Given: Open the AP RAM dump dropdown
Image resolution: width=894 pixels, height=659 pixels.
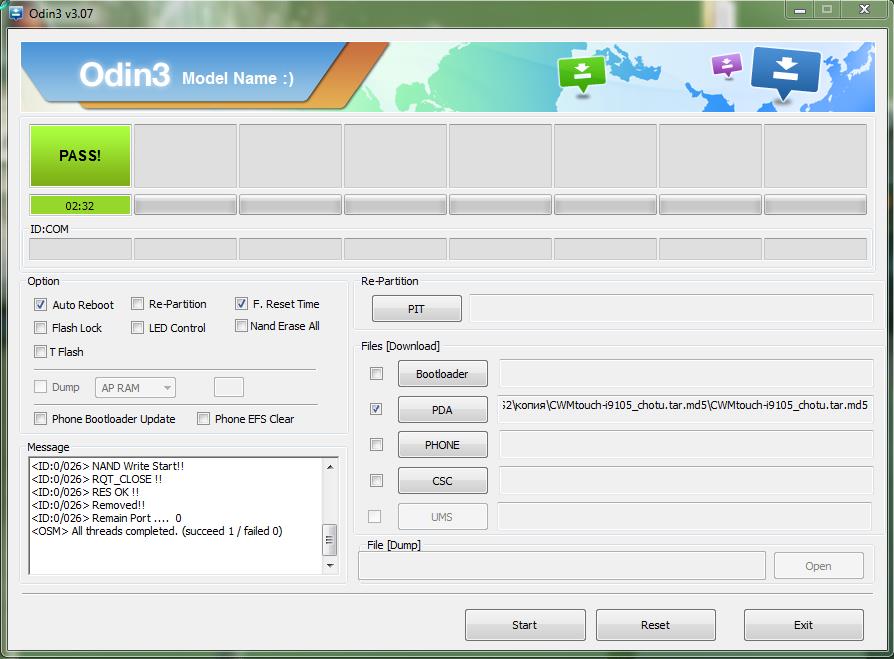Looking at the screenshot, I should coord(135,388).
